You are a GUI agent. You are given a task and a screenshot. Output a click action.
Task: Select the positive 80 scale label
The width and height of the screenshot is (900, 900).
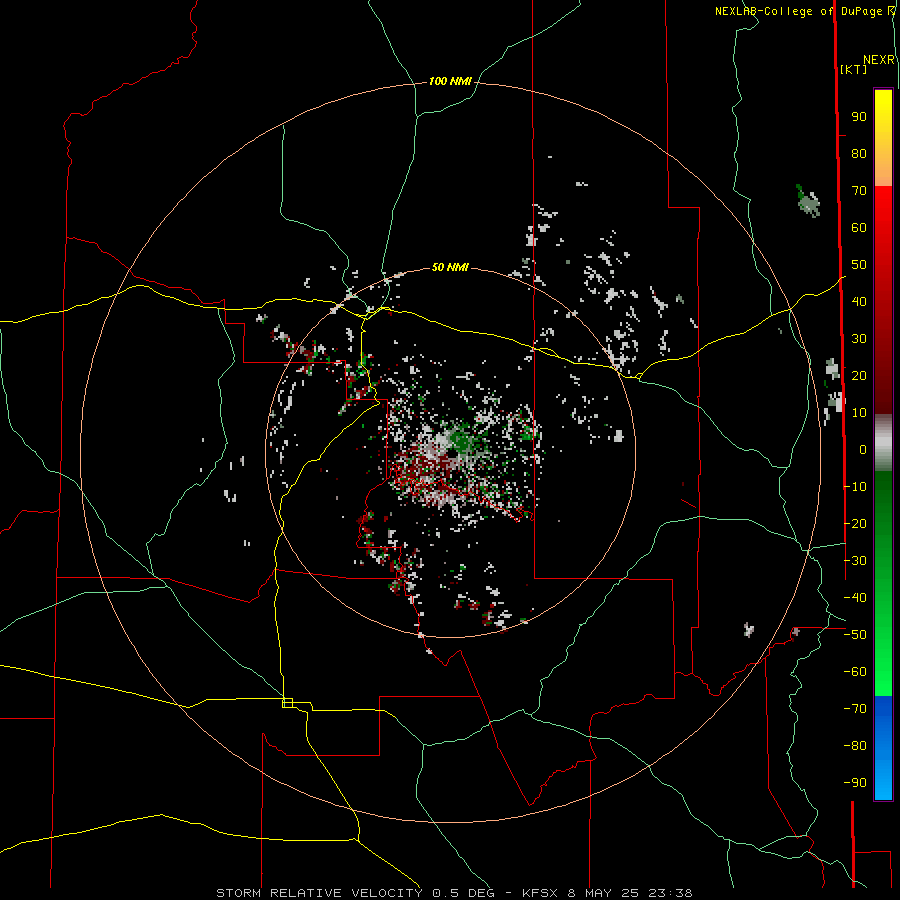(x=859, y=154)
